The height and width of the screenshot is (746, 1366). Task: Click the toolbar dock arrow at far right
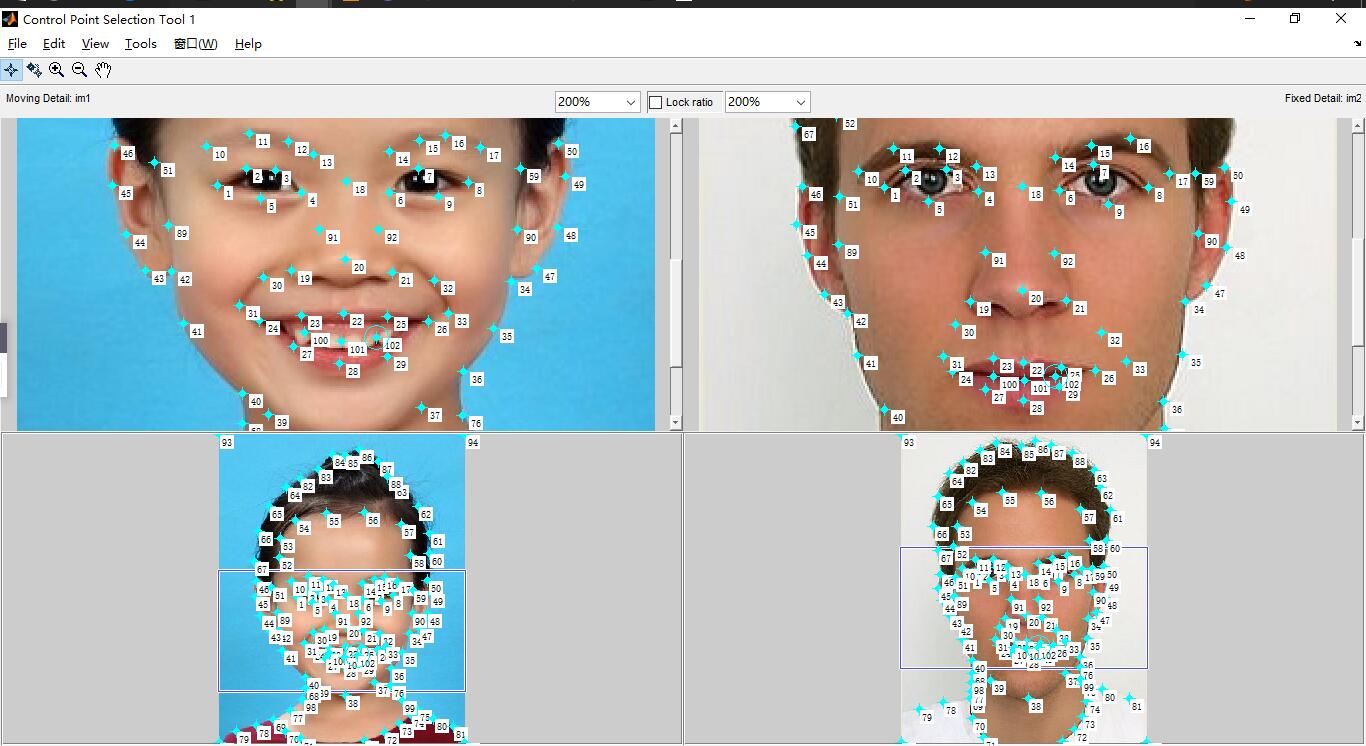[x=1357, y=44]
